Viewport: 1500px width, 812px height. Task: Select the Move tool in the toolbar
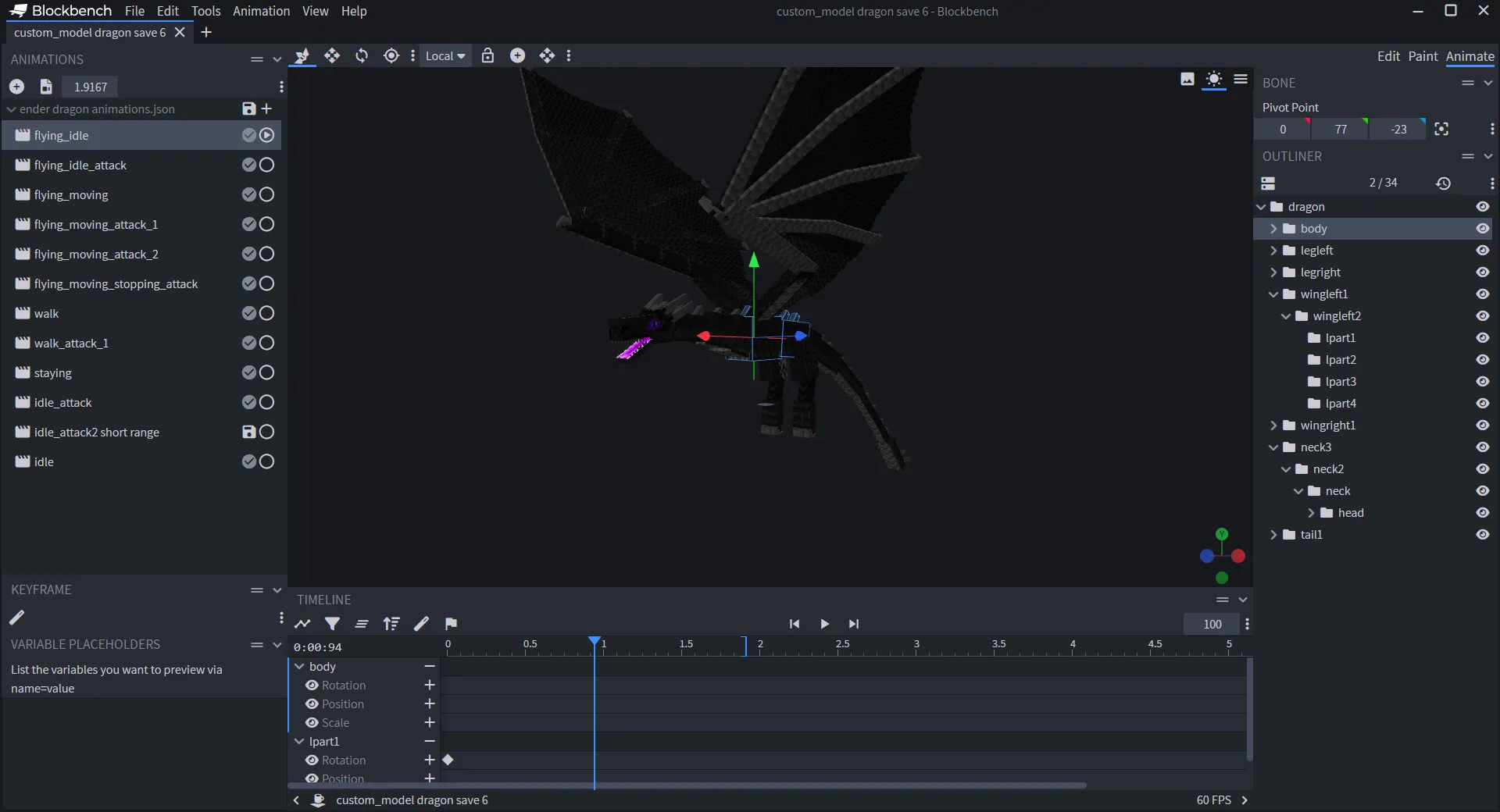[332, 55]
